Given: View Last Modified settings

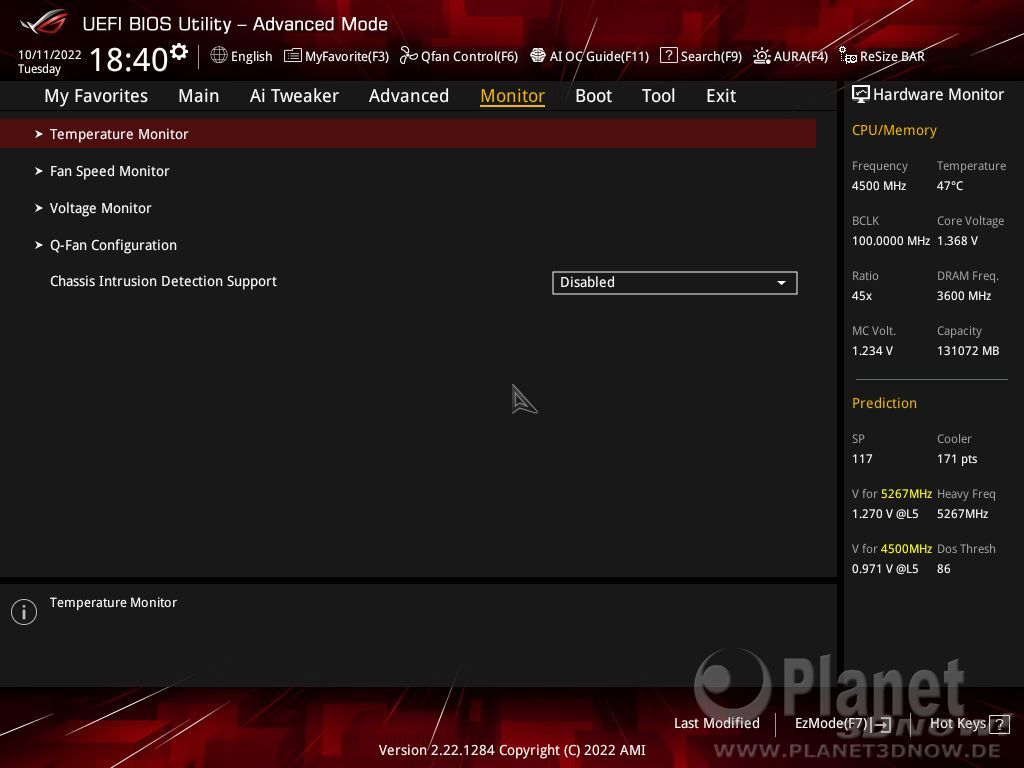Looking at the screenshot, I should [x=717, y=724].
